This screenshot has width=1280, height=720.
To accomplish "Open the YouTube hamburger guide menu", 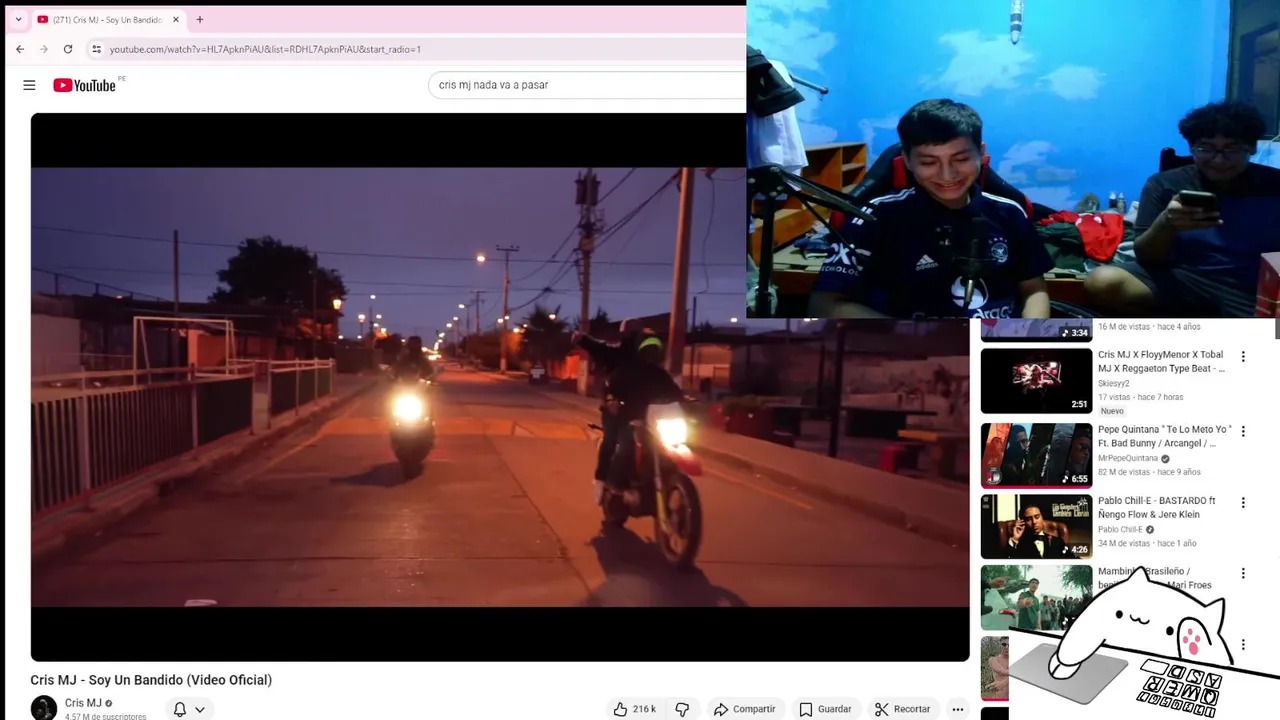I will point(29,85).
